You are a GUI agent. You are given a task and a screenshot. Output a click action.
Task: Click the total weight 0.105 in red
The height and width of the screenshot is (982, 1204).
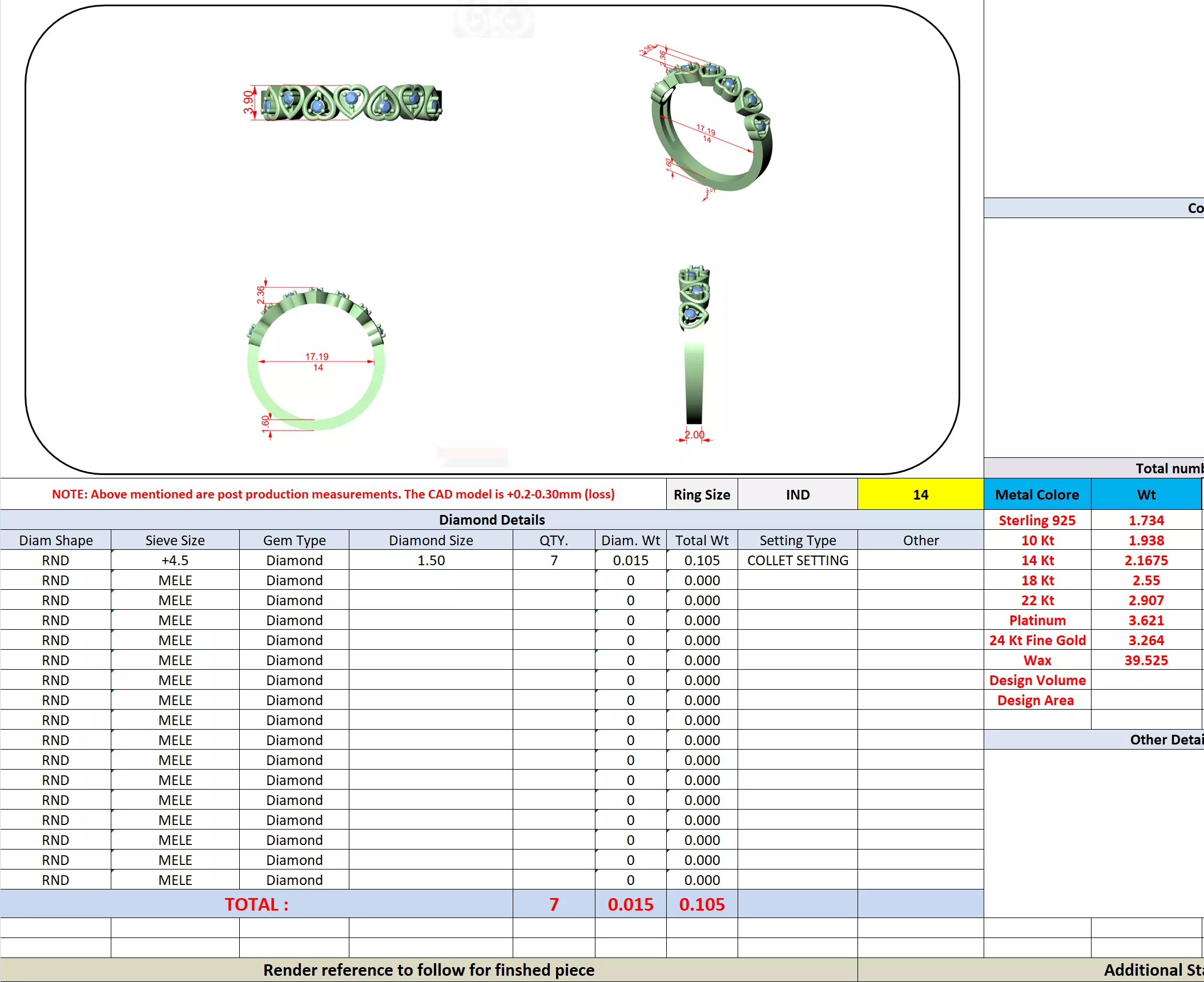point(702,904)
